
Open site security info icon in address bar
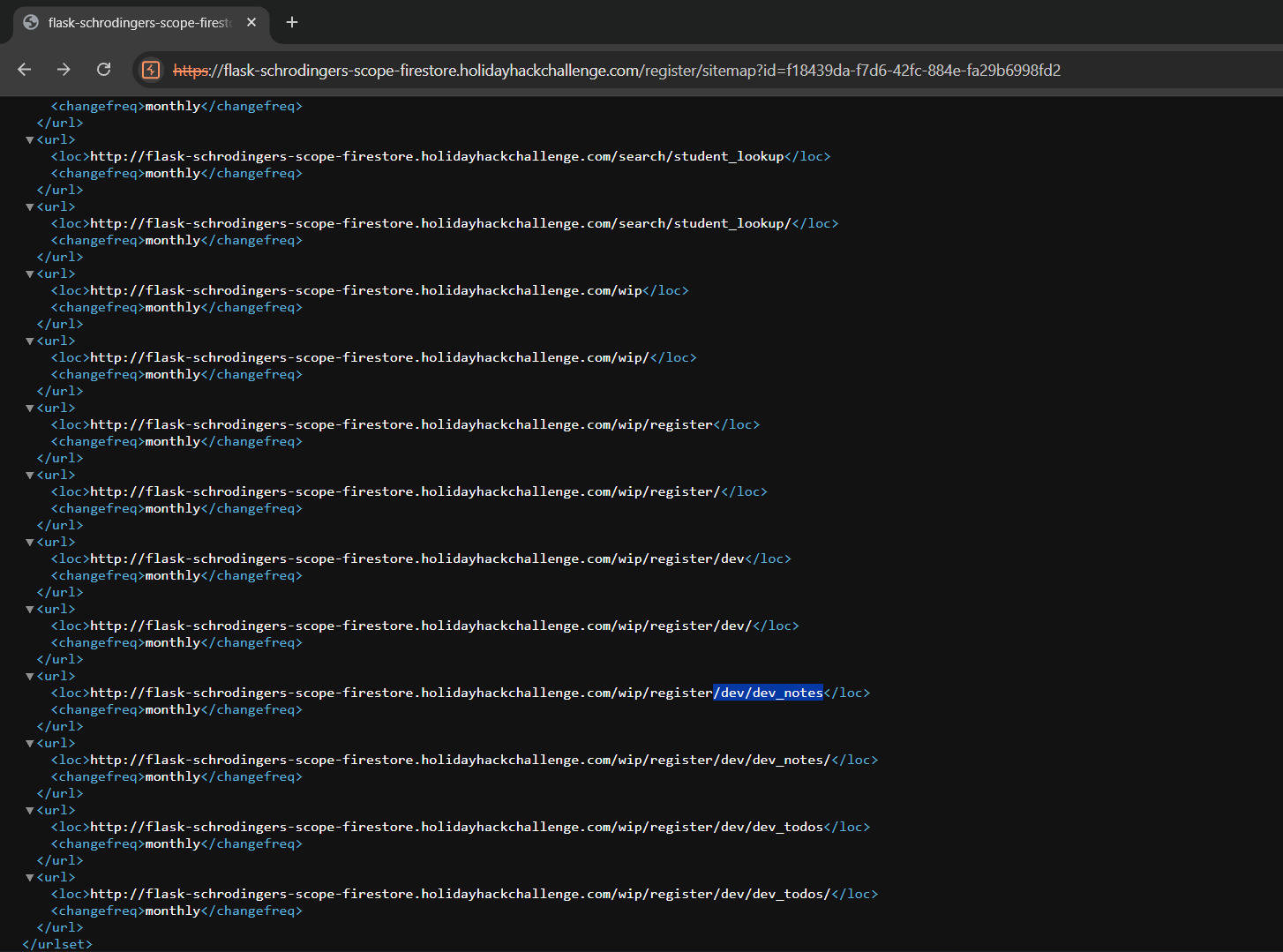coord(151,70)
